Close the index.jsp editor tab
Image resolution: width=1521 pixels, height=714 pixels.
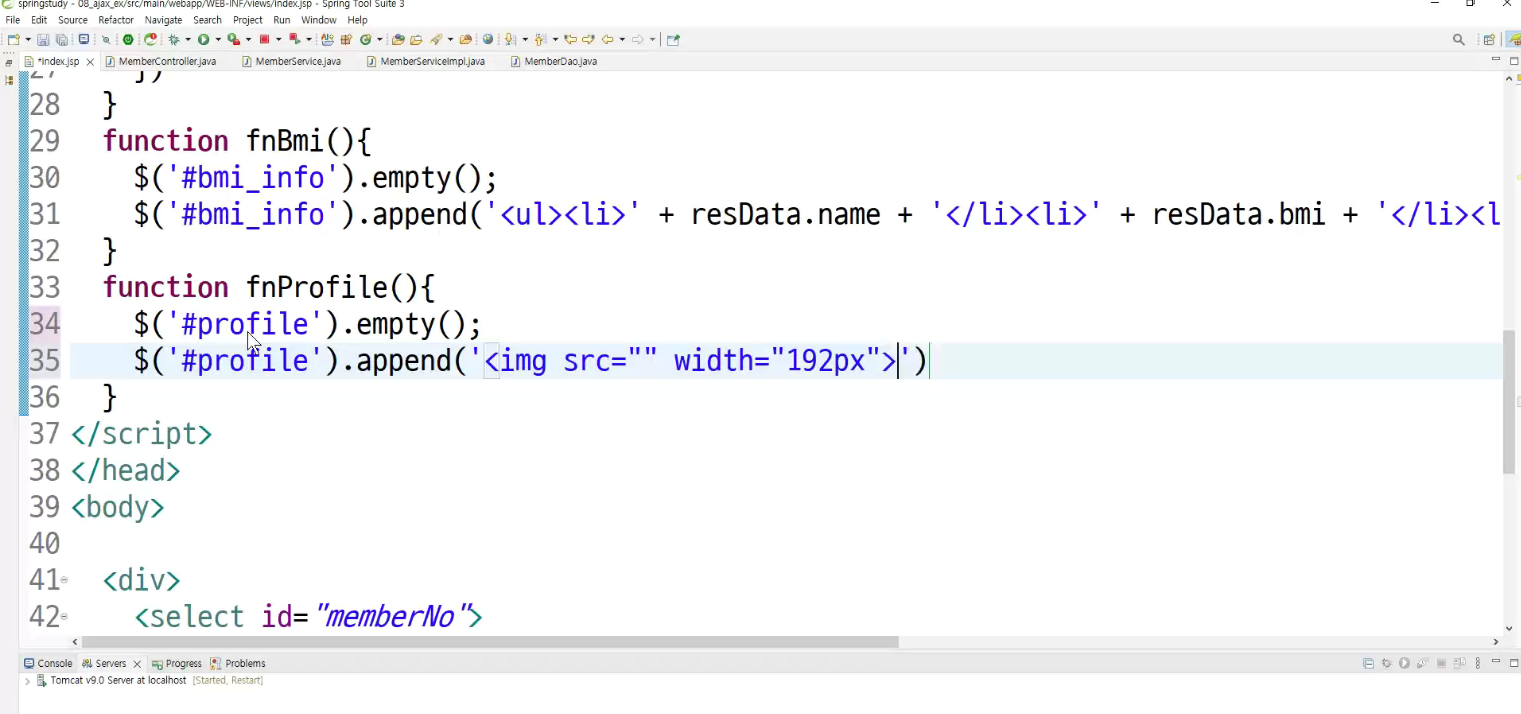tap(90, 62)
